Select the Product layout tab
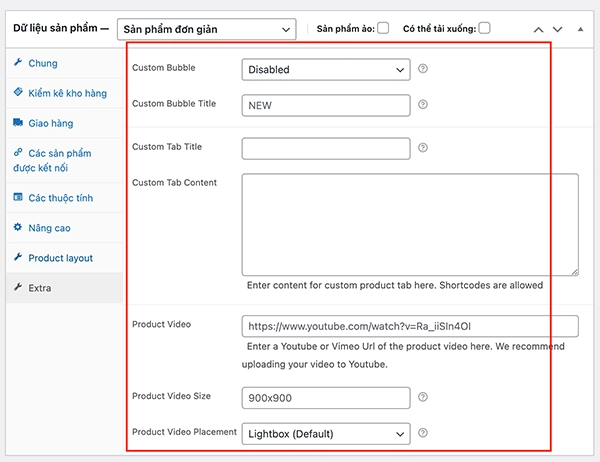Screen dimensions: 600x462 (x=60, y=258)
